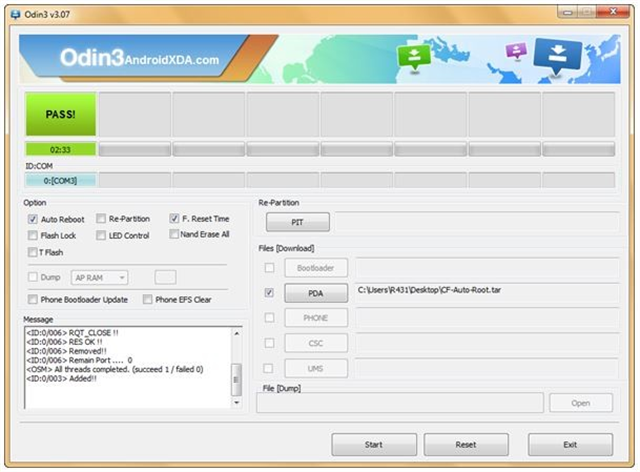Click the CSC file button
This screenshot has height=472, width=640.
tap(316, 343)
